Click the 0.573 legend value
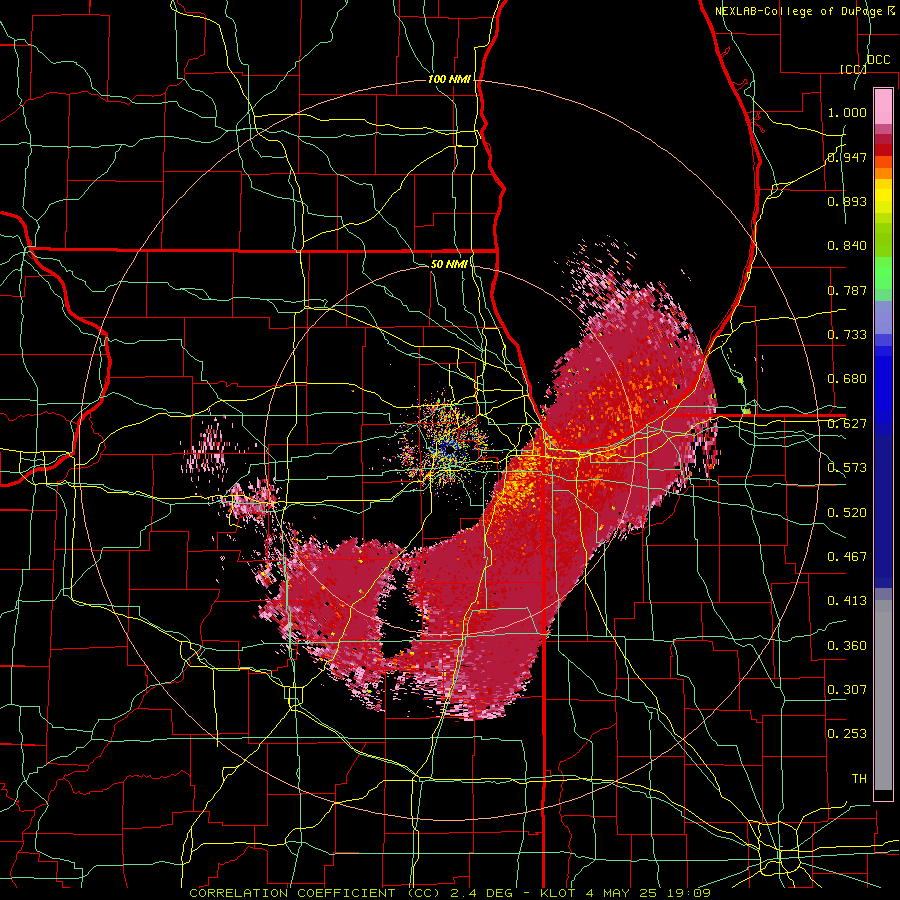900x900 pixels. click(x=847, y=468)
